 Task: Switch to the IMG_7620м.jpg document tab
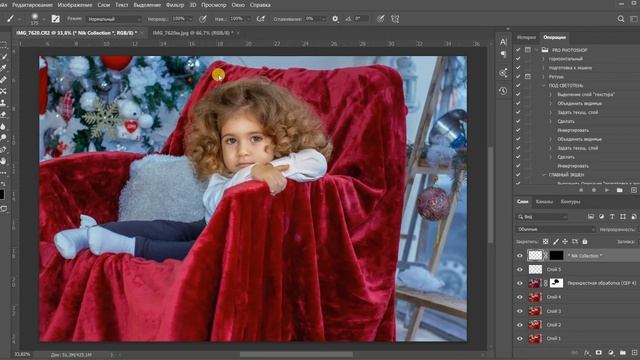tap(193, 33)
